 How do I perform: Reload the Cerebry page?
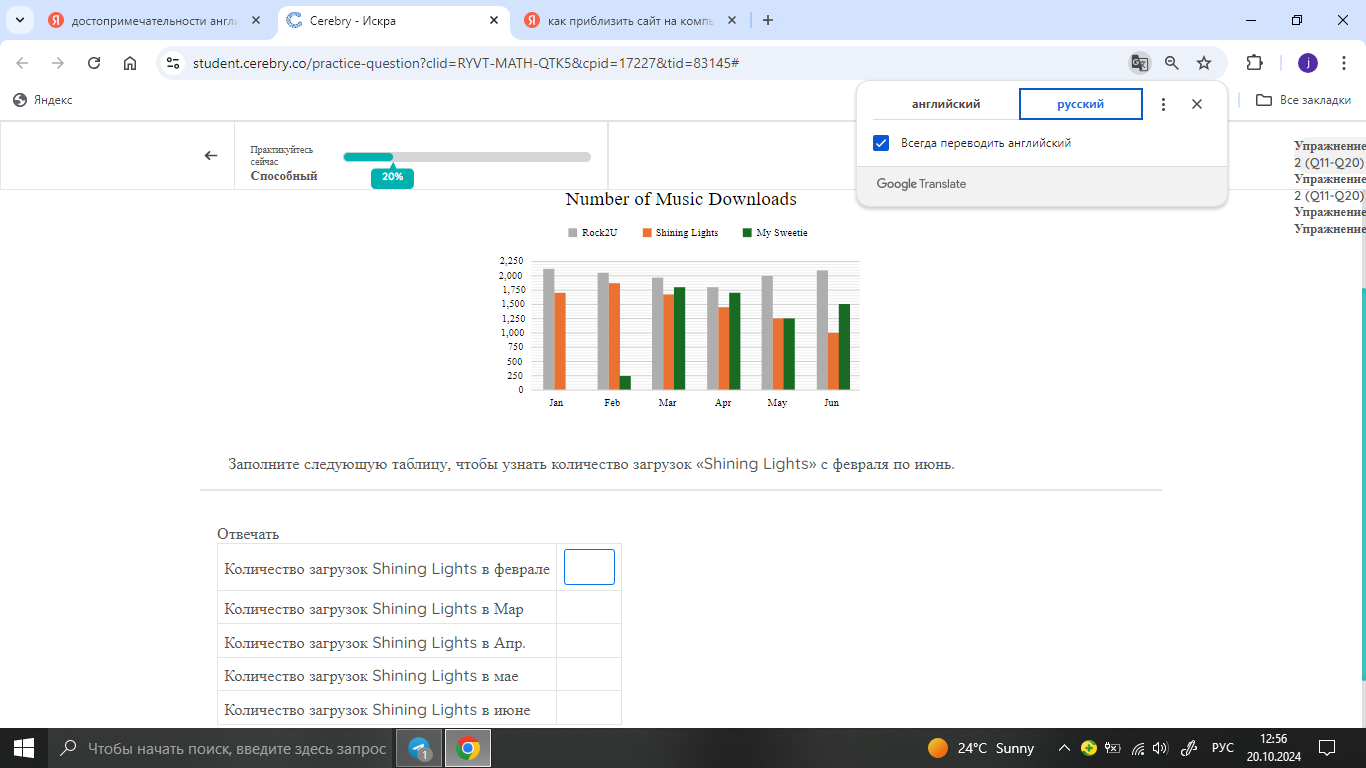(x=94, y=63)
